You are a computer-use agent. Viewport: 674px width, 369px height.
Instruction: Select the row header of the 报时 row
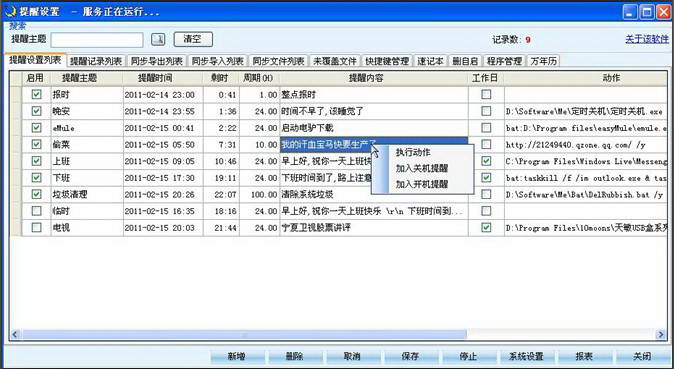(x=16, y=95)
